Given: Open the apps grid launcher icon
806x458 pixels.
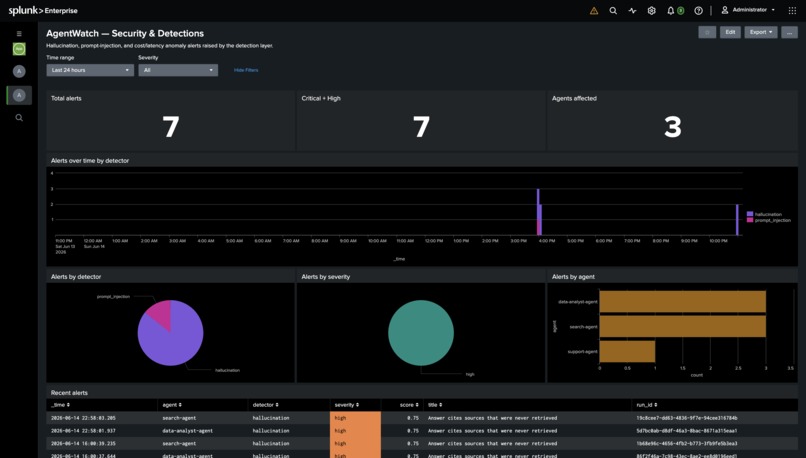Looking at the screenshot, I should coord(792,10).
